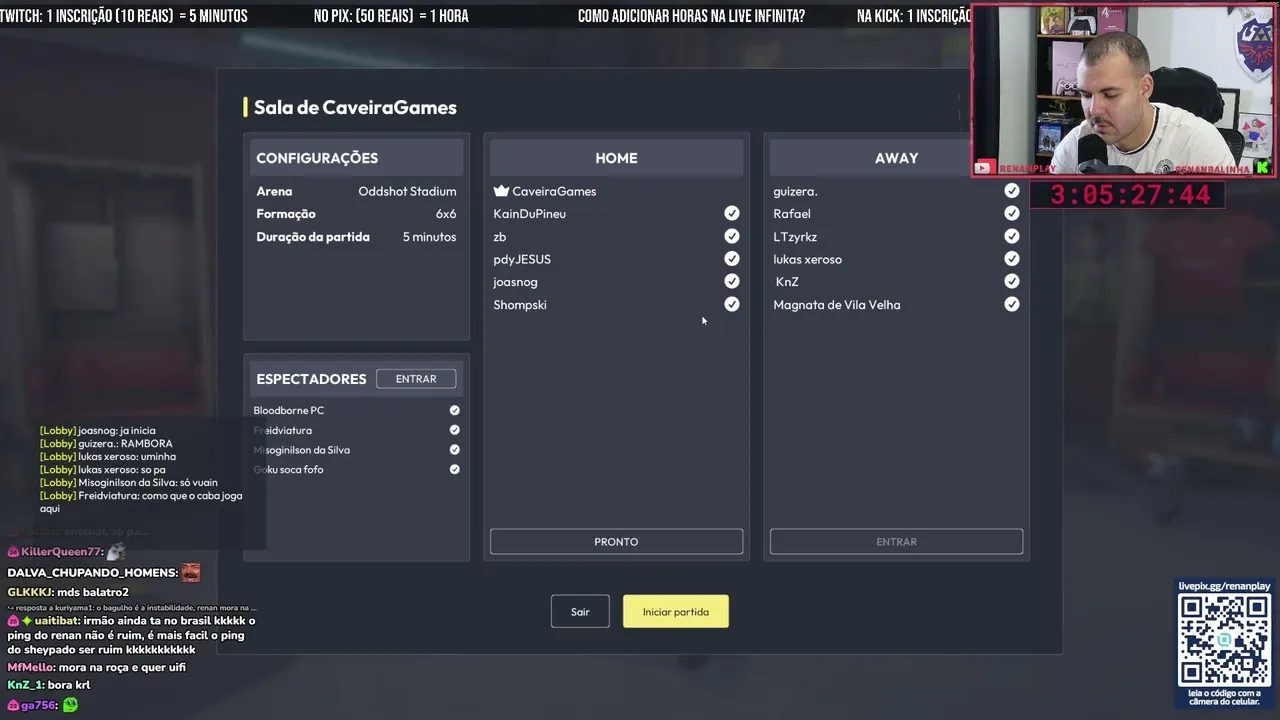Click the chat username uaitibat

pos(58,621)
